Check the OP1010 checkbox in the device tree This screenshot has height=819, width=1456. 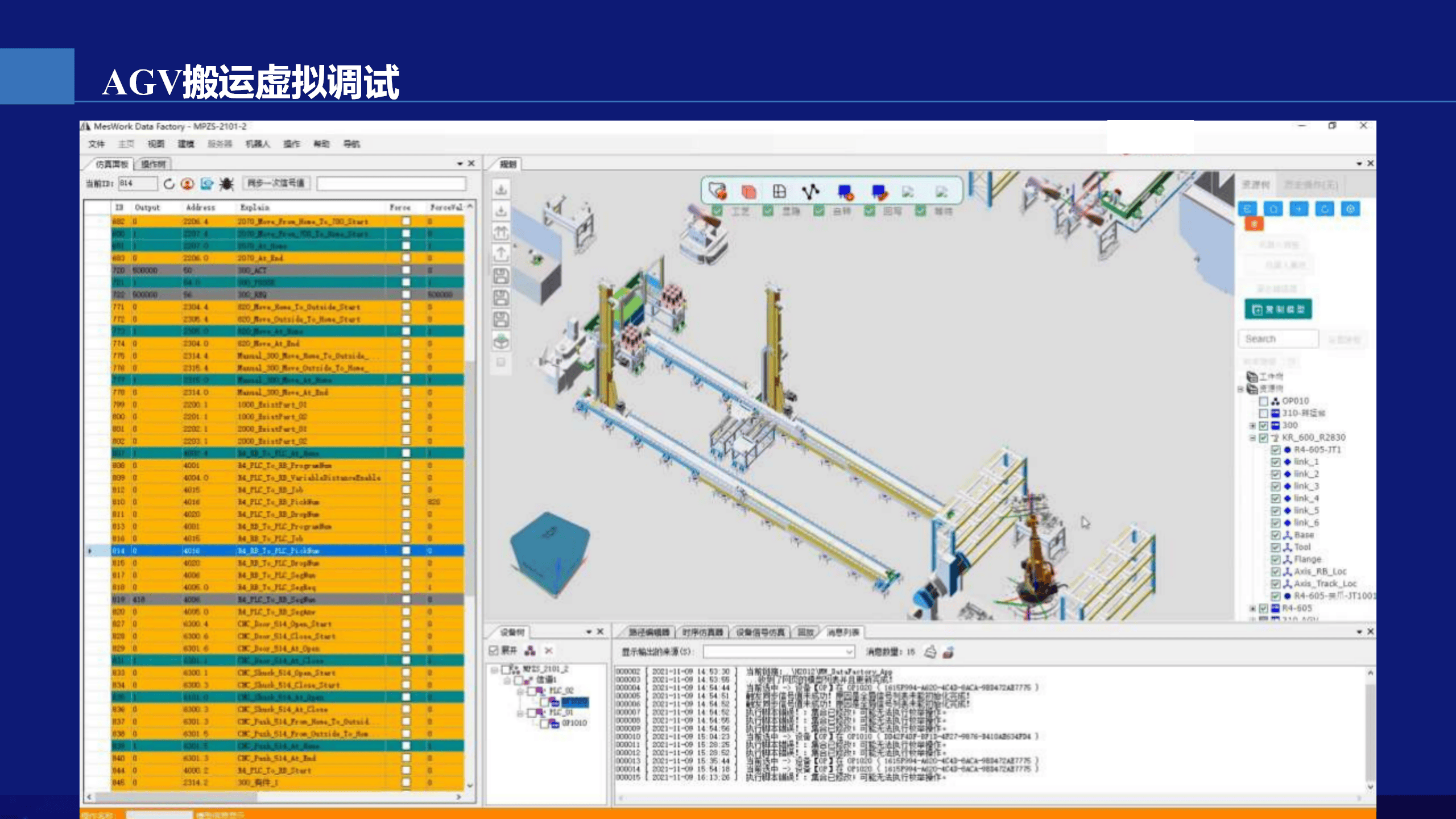(544, 723)
